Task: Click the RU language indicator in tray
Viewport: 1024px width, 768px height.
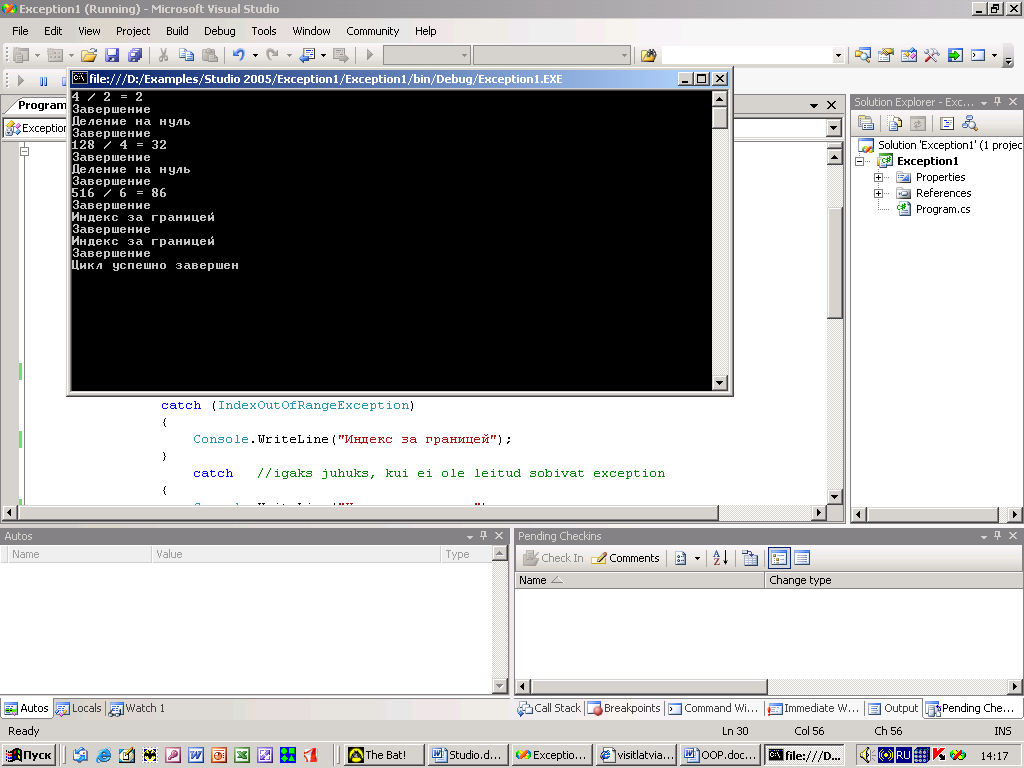Action: (x=903, y=755)
